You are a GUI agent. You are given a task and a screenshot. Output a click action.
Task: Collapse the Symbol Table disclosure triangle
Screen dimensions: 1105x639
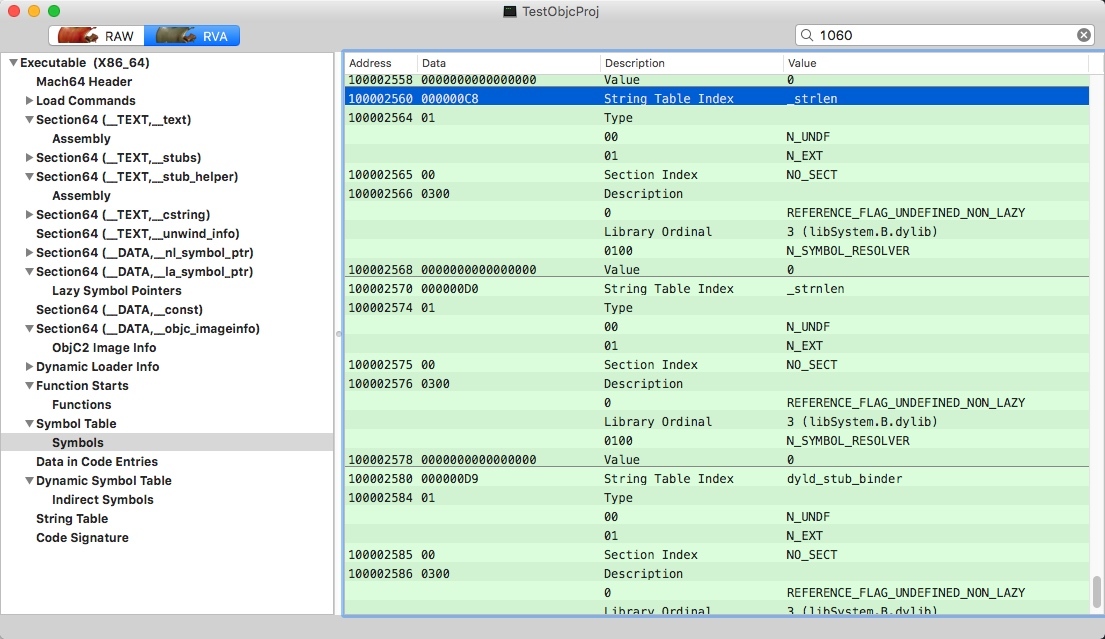[29, 424]
